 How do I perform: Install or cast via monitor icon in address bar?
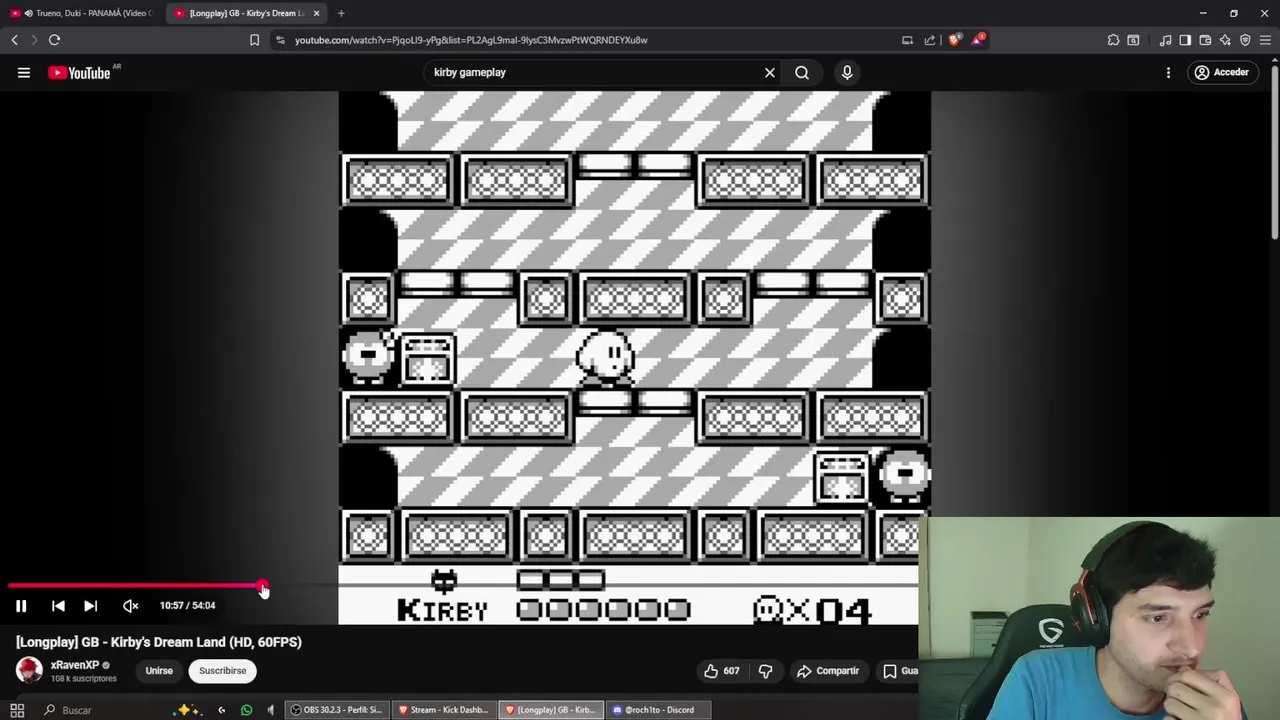pyautogui.click(x=907, y=40)
